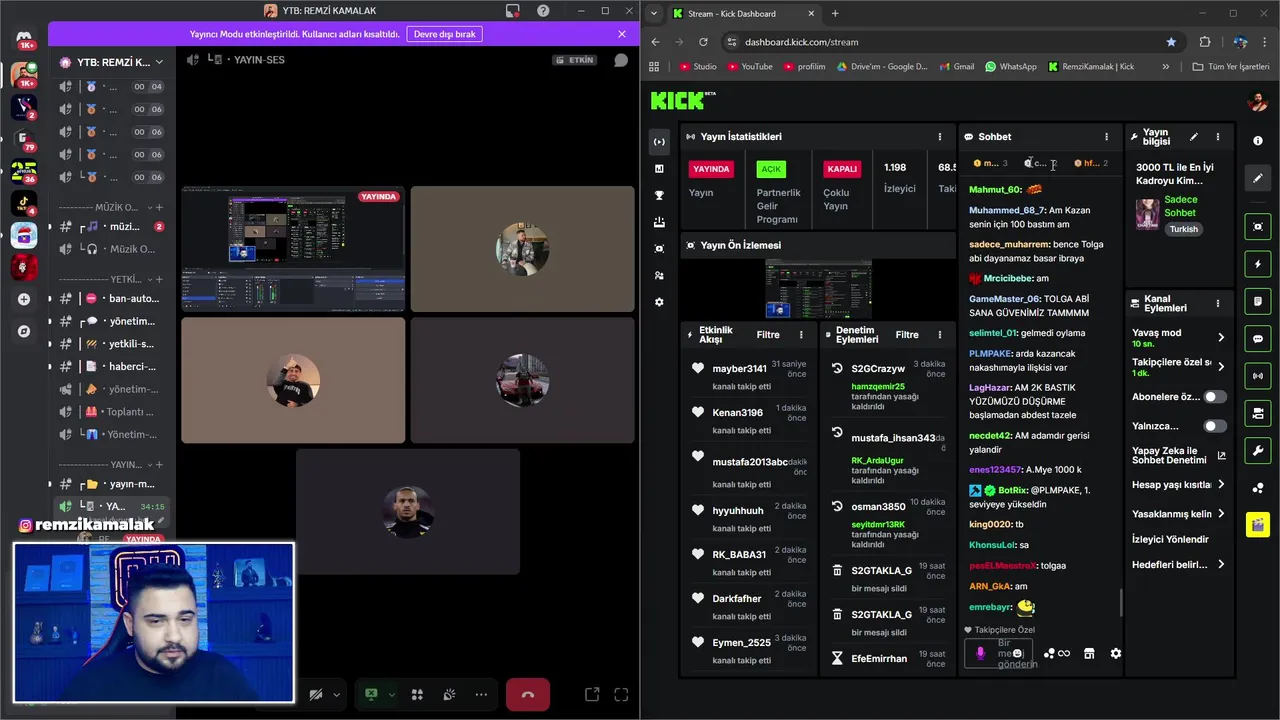Open Etkinlik Akışı three-dot menu
1280x720 pixels.
click(801, 335)
